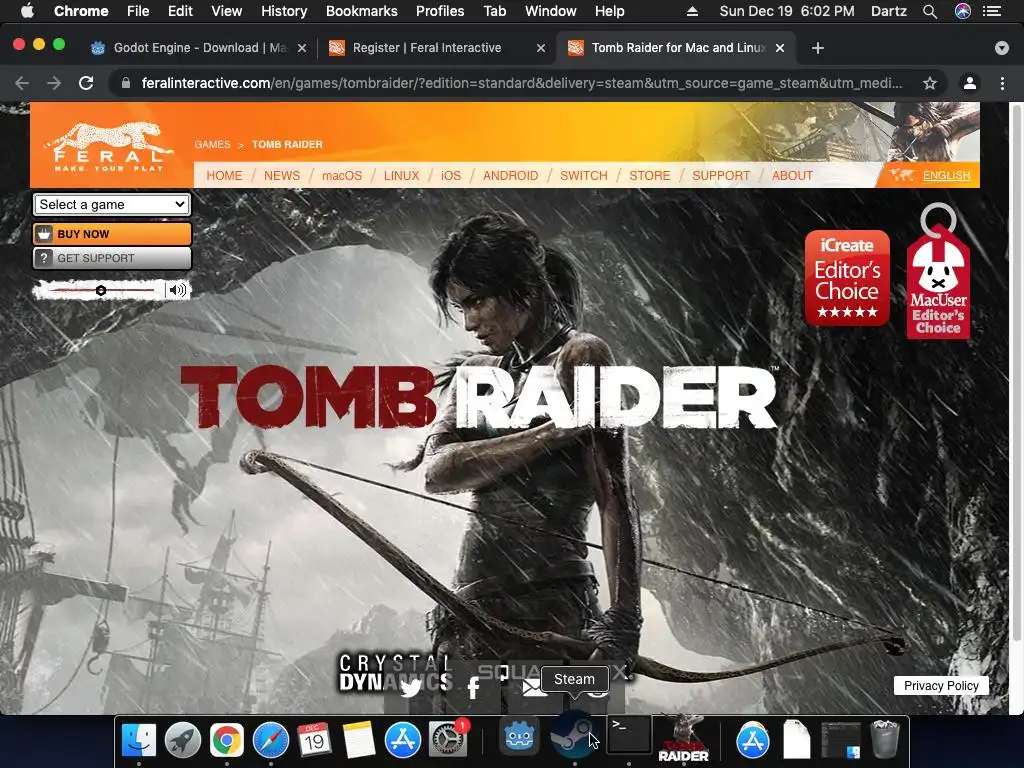The width and height of the screenshot is (1024, 768).
Task: Click GAMES breadcrumb link
Action: point(212,144)
